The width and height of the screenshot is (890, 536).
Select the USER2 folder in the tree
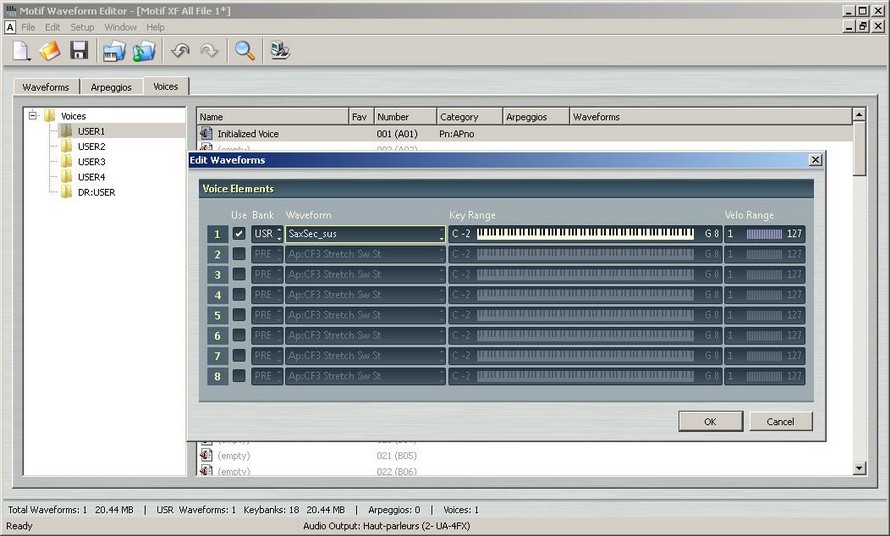point(91,147)
